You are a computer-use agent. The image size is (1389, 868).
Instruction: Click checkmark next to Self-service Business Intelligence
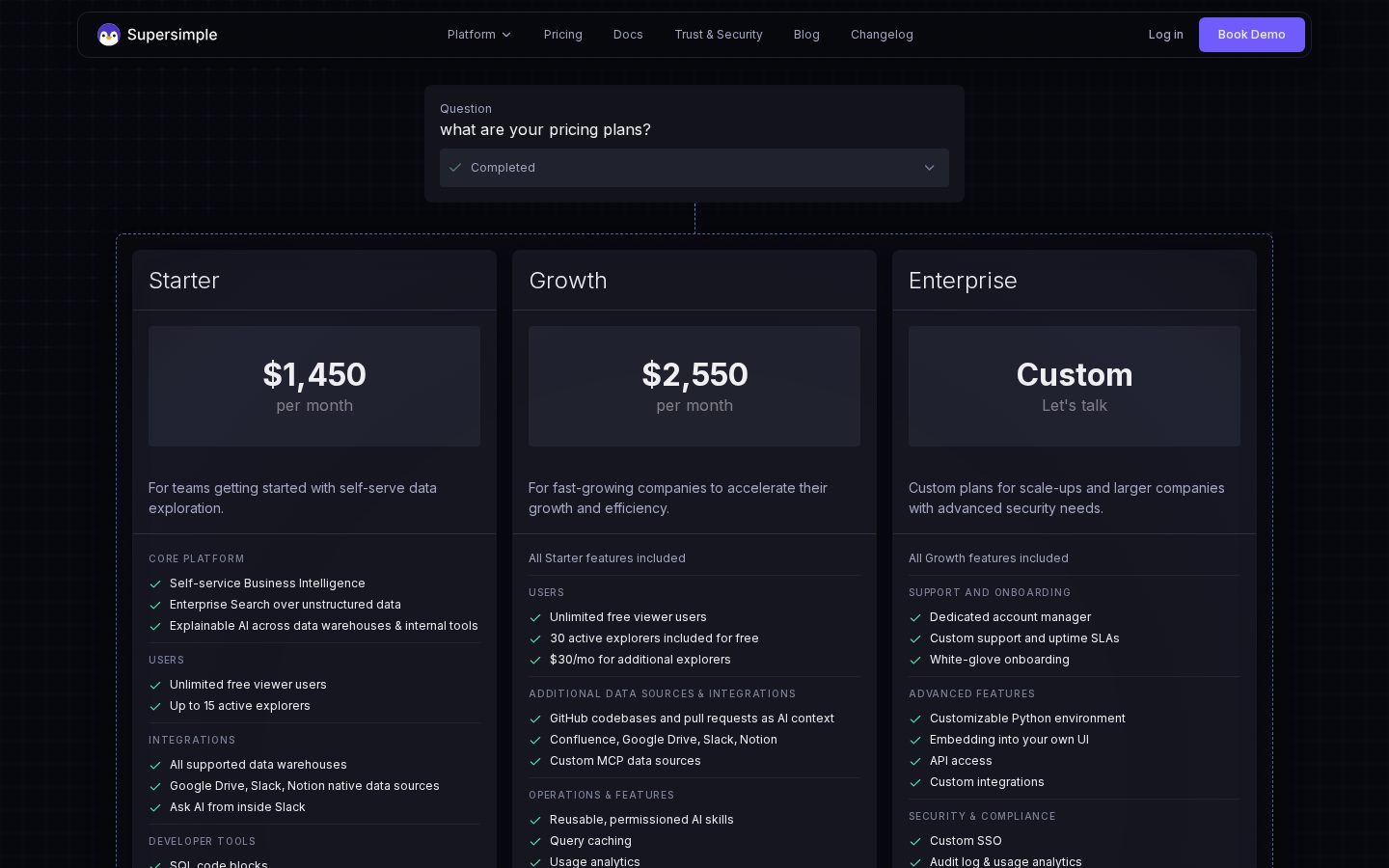click(x=155, y=584)
